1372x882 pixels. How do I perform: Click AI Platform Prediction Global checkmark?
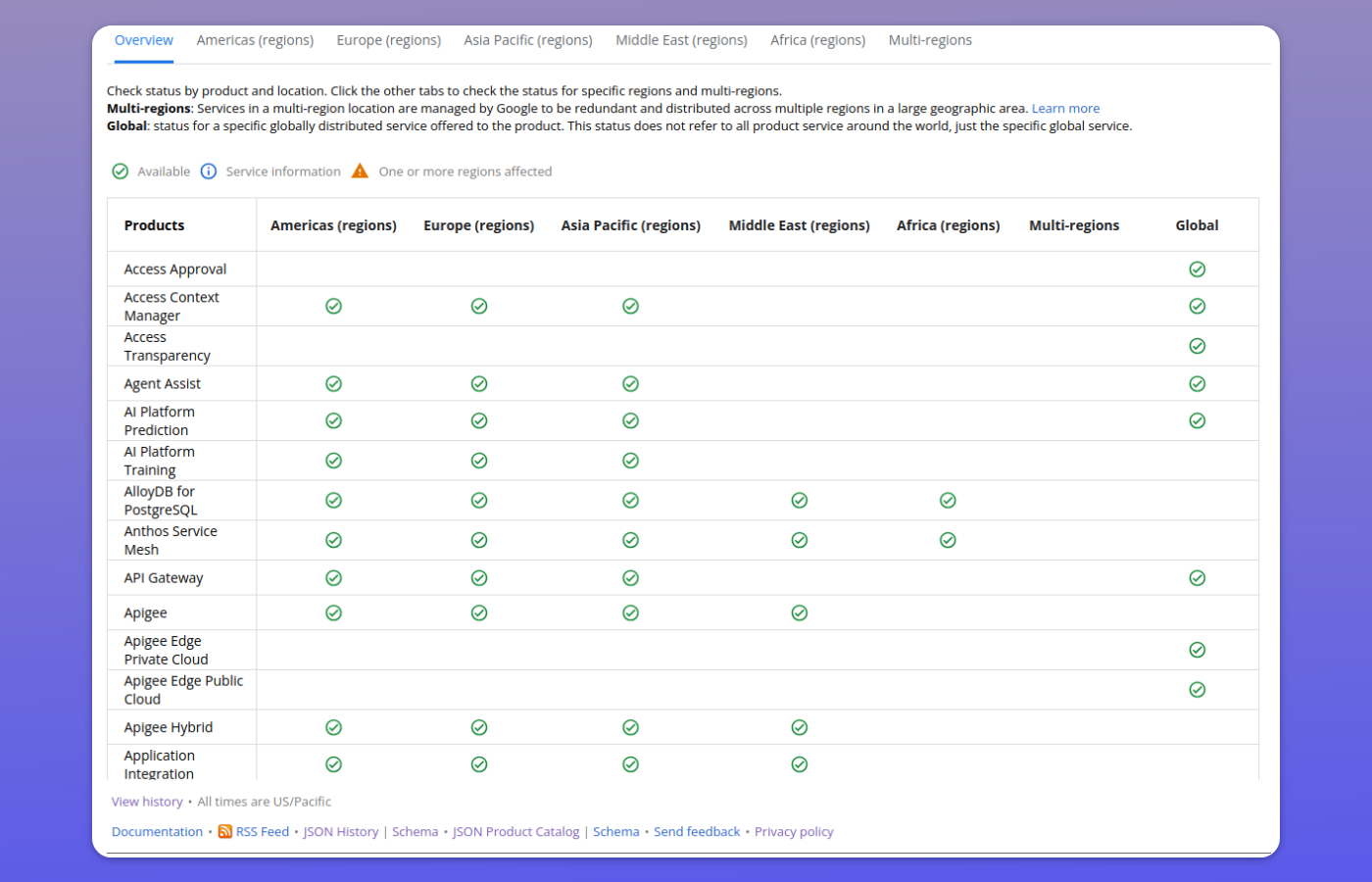(1197, 420)
